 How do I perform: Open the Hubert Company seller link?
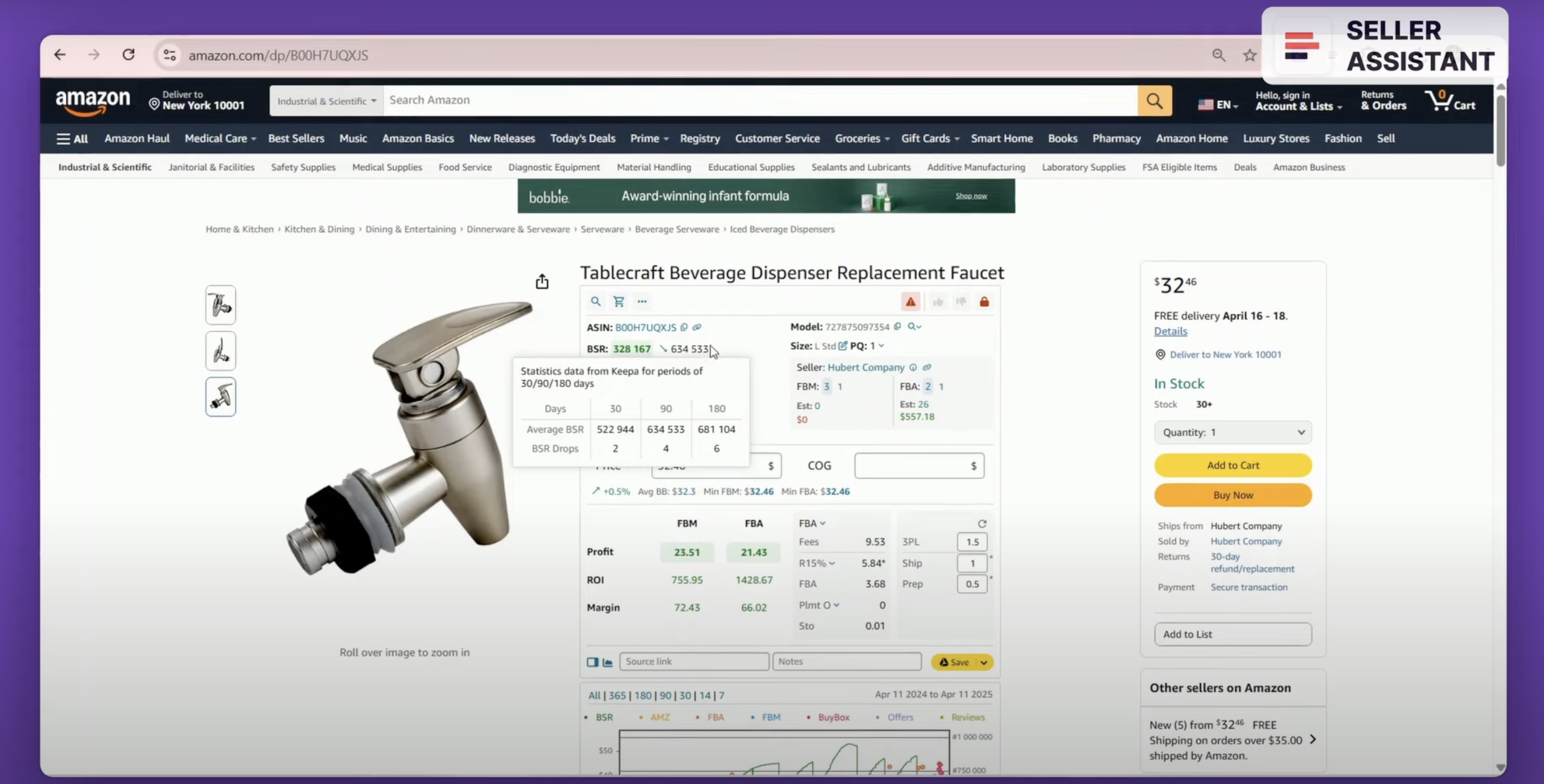865,367
